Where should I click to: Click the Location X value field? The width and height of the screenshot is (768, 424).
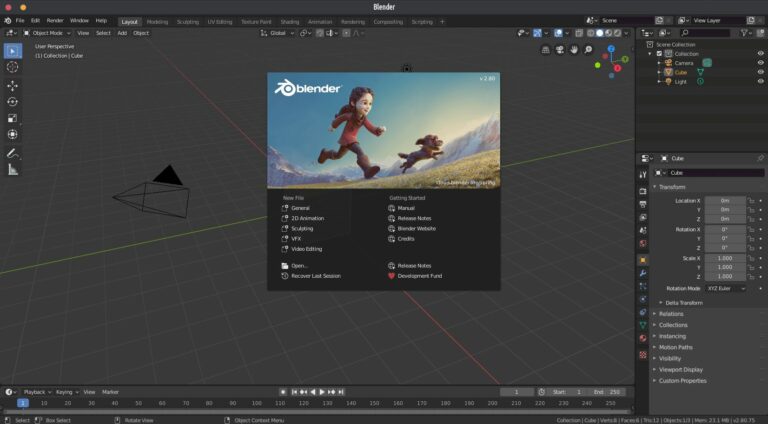(x=725, y=200)
